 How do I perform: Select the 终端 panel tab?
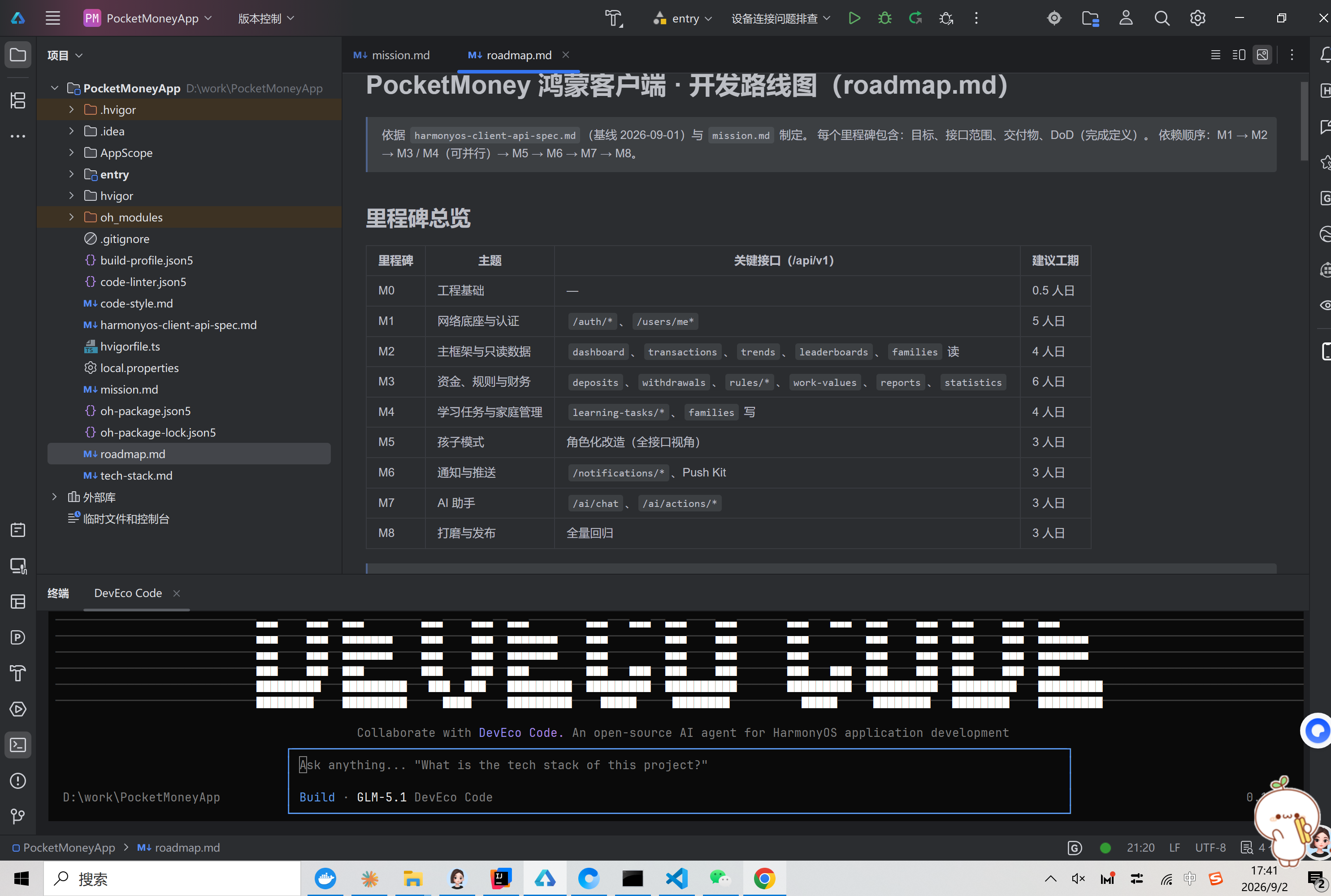58,593
